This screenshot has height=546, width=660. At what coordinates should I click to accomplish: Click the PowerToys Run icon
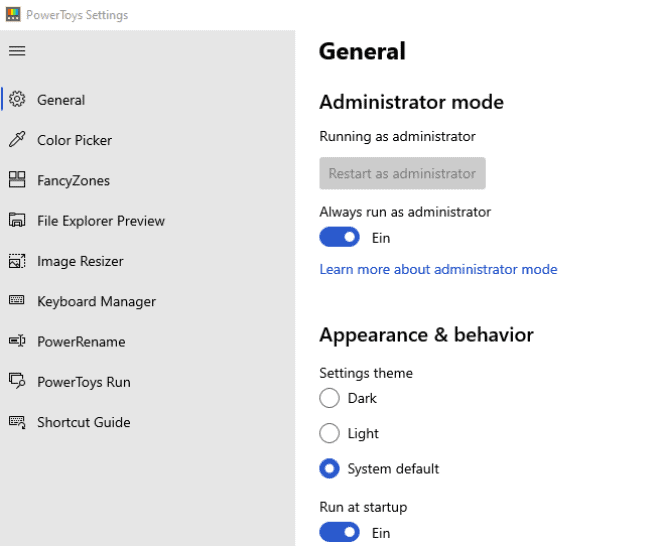17,382
